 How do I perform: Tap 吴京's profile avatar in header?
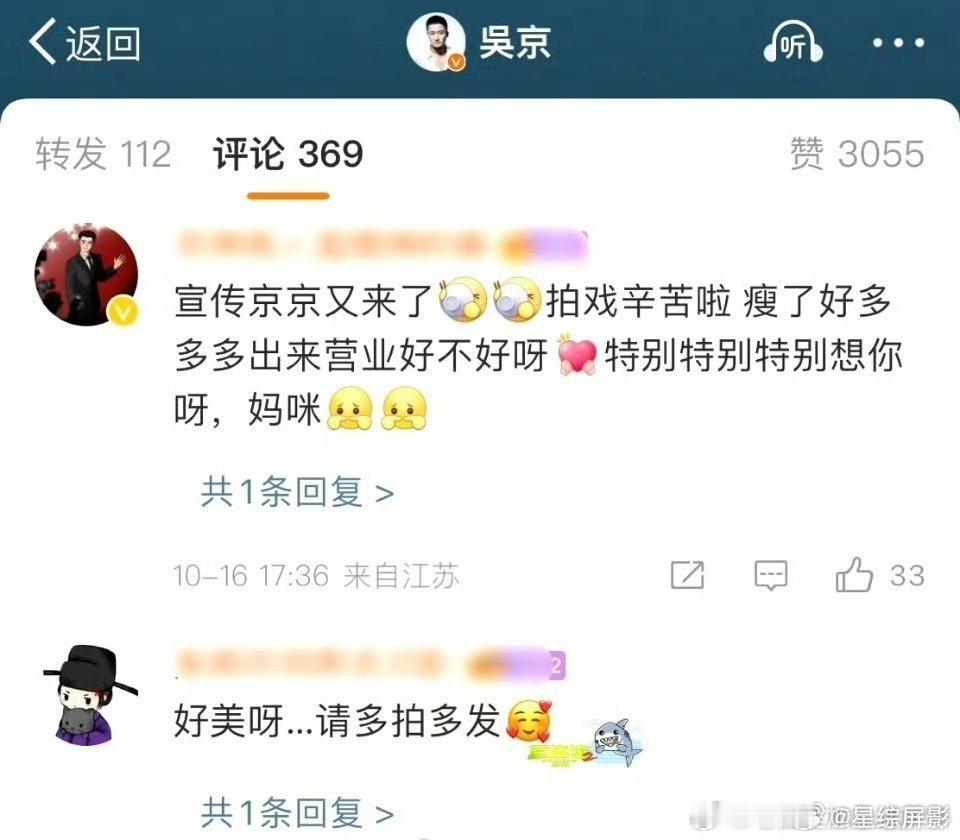point(437,42)
